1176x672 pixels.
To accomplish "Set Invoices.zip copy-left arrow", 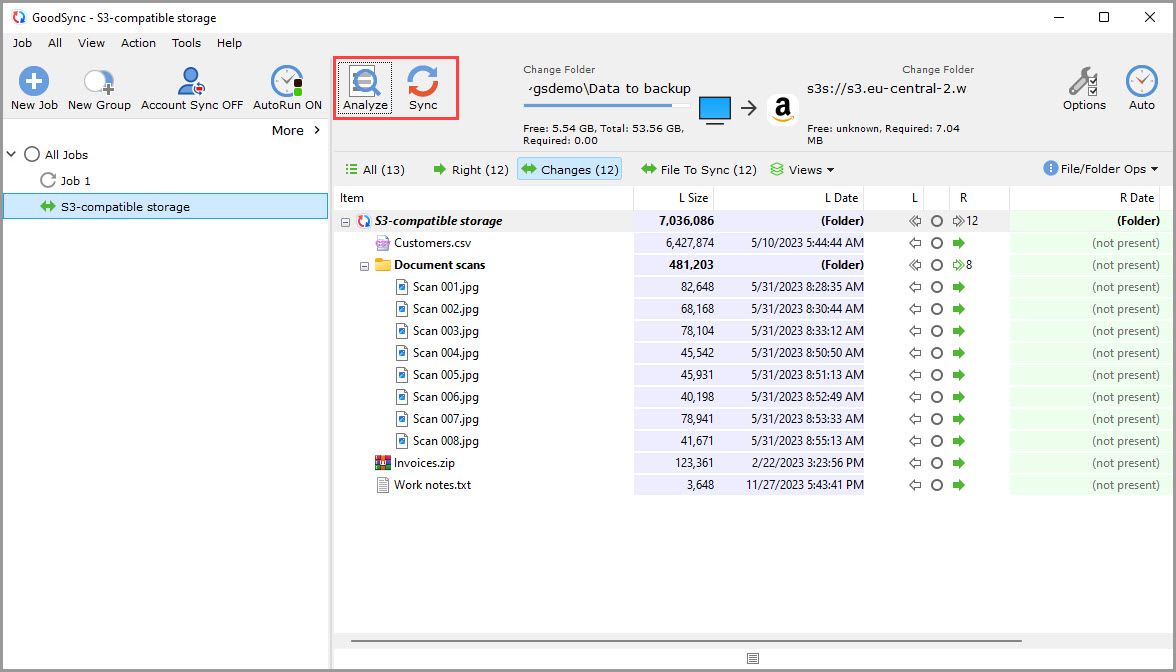I will click(915, 463).
